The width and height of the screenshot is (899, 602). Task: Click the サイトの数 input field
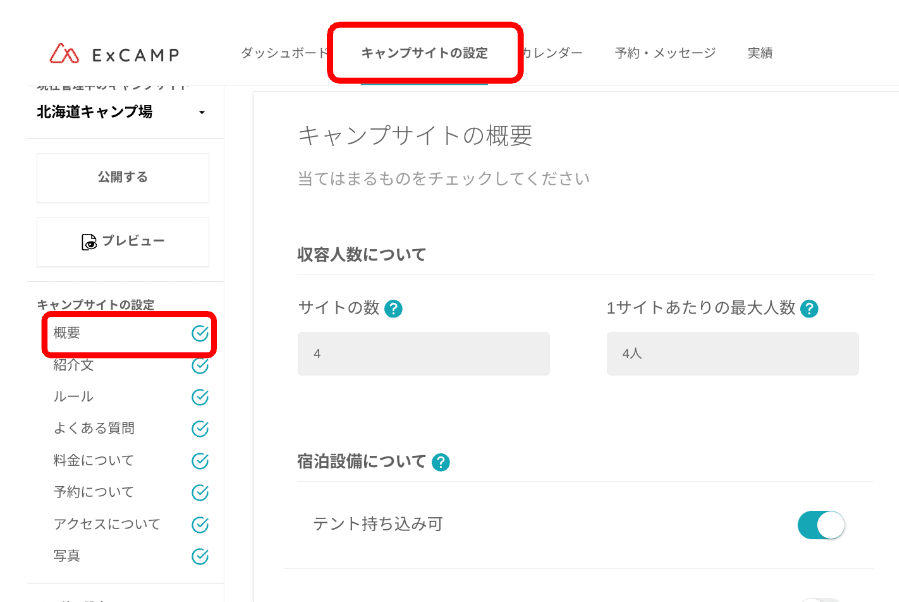(423, 353)
